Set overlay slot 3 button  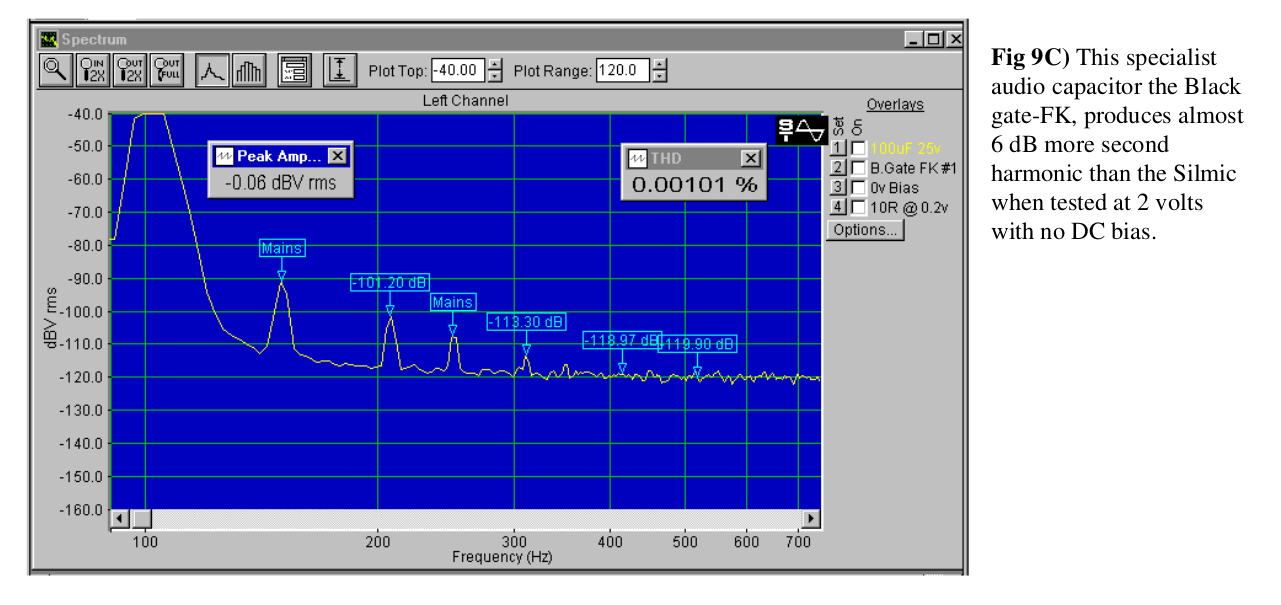click(838, 187)
